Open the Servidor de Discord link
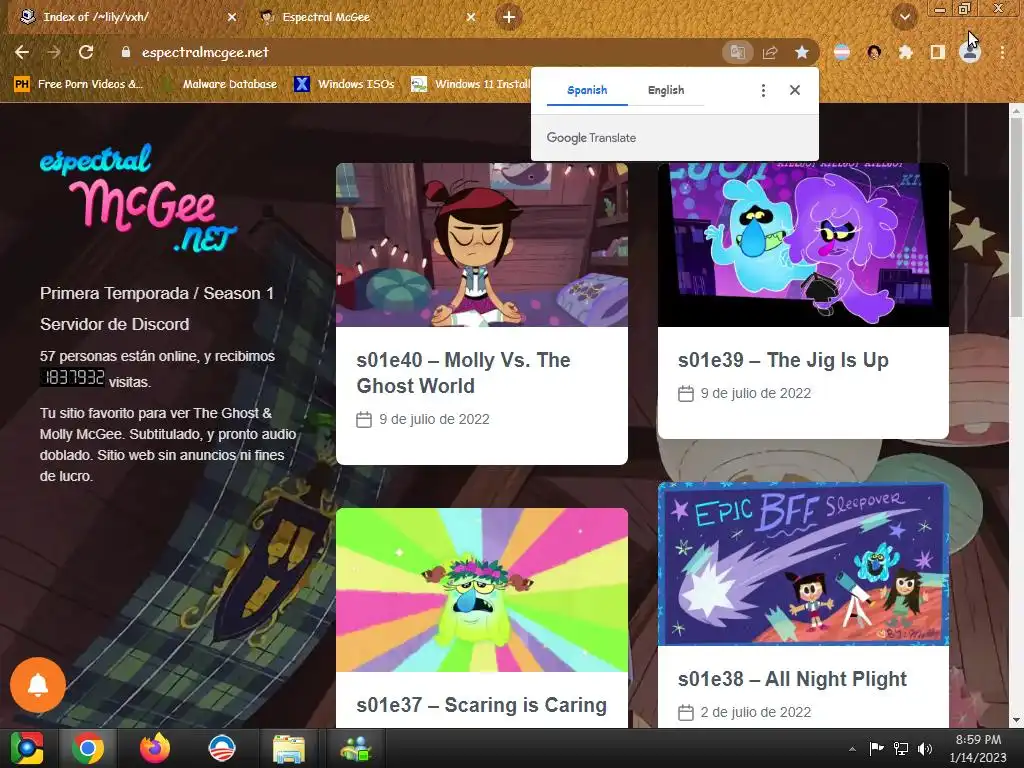This screenshot has height=768, width=1024. click(114, 324)
